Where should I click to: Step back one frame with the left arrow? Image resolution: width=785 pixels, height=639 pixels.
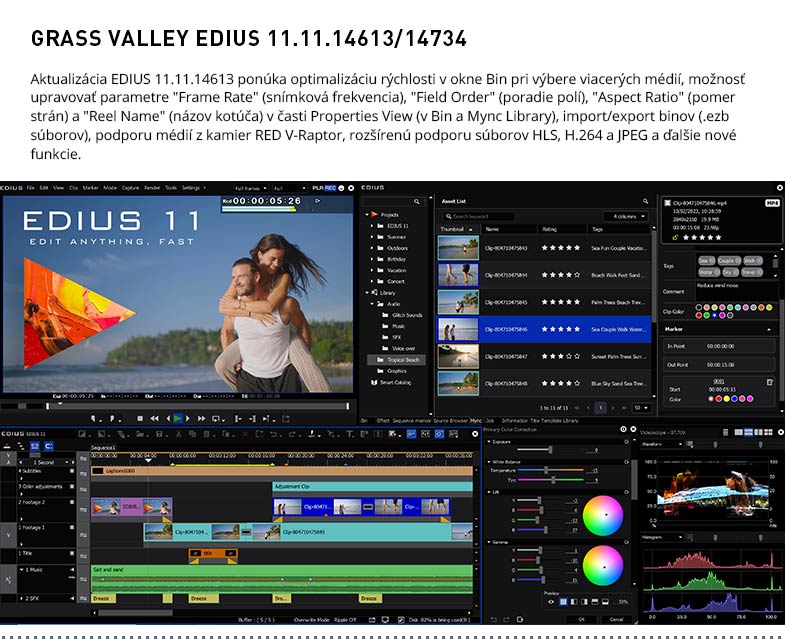[168, 418]
